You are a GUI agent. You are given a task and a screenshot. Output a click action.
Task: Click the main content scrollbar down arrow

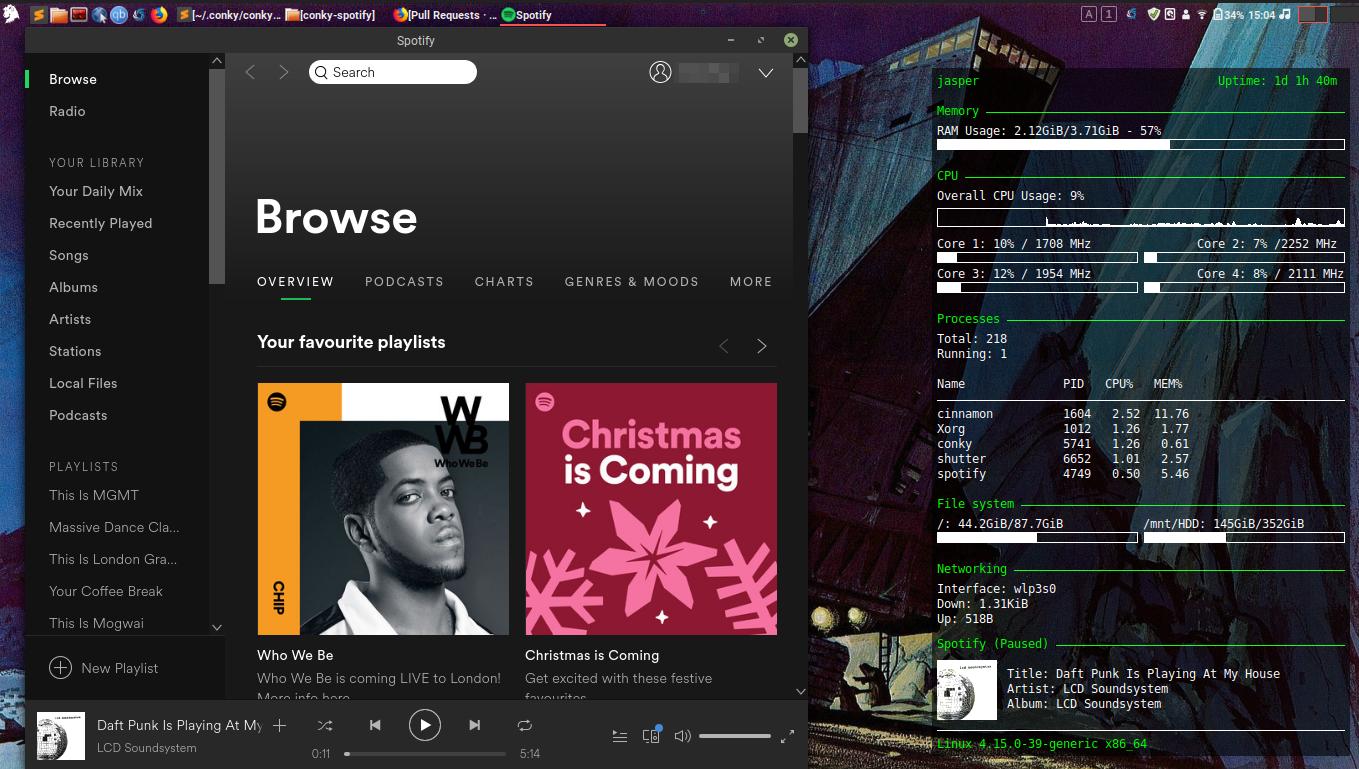tap(800, 691)
